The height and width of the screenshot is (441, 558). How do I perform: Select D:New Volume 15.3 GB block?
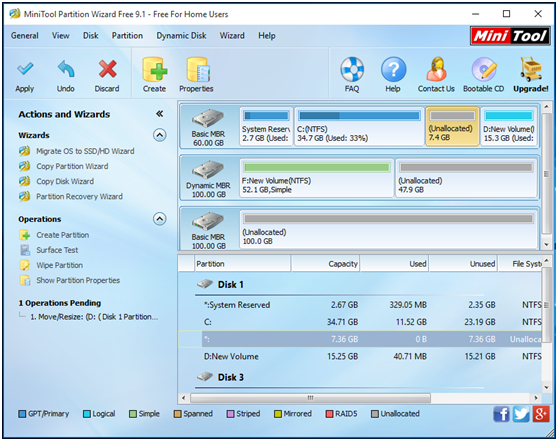pyautogui.click(x=509, y=126)
